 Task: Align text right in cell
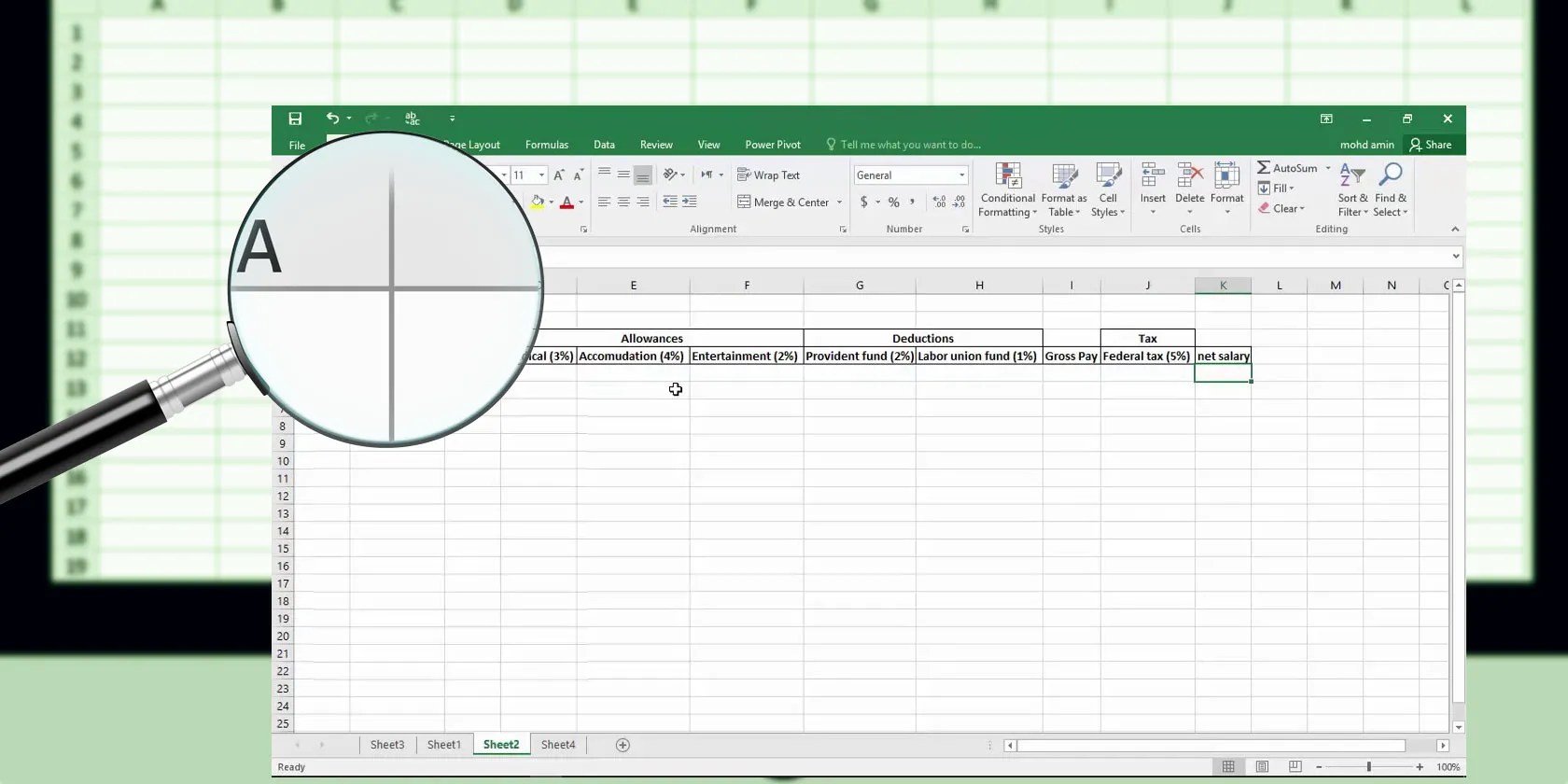643,202
